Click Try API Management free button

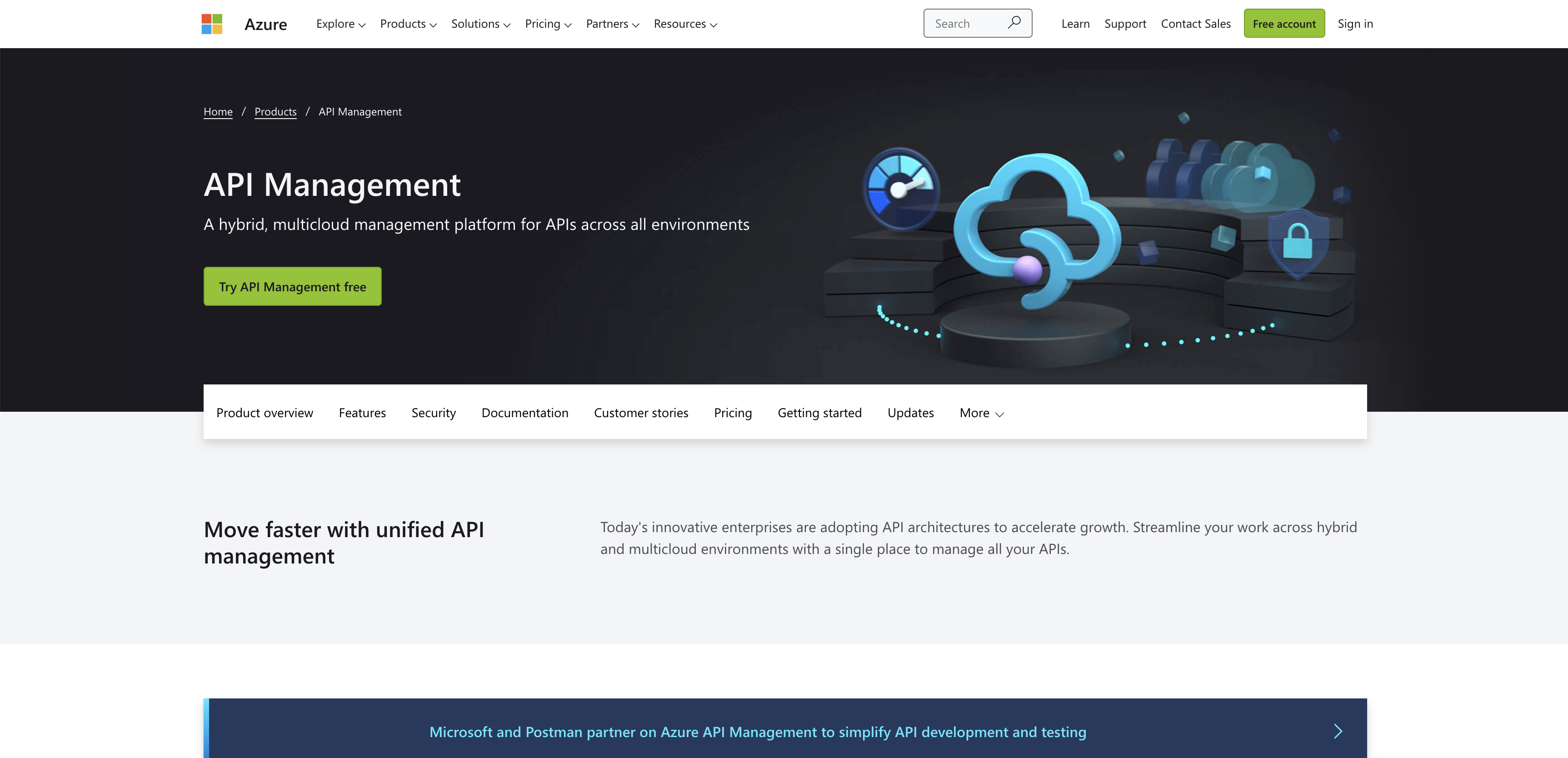(x=292, y=286)
